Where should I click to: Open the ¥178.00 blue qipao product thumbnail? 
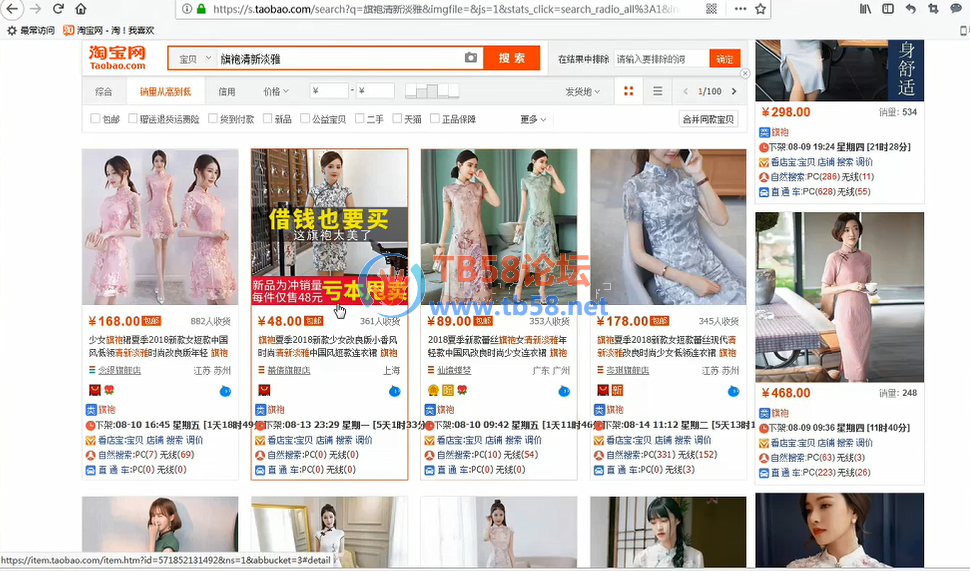tap(668, 227)
